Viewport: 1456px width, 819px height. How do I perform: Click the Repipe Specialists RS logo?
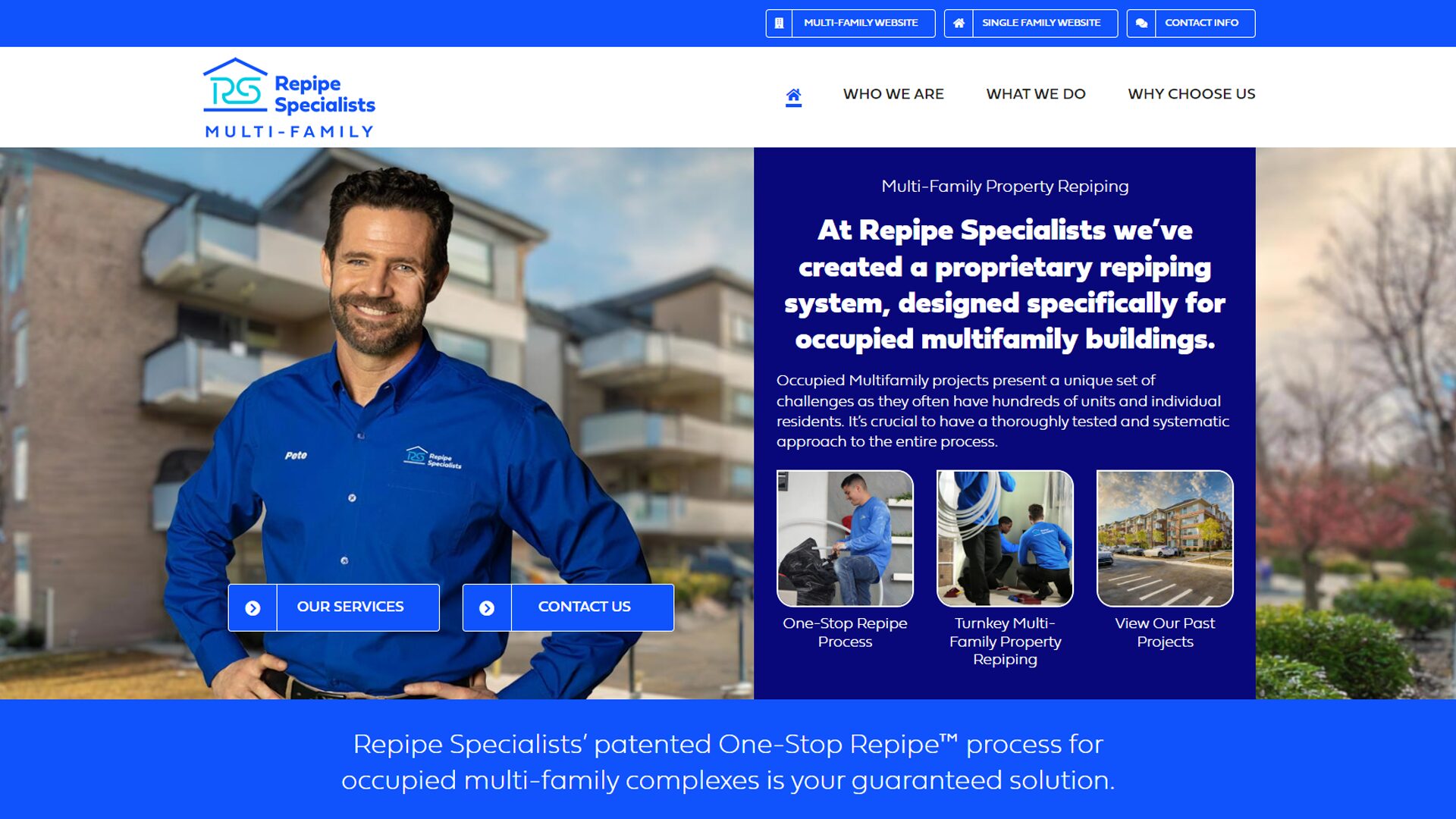(289, 98)
